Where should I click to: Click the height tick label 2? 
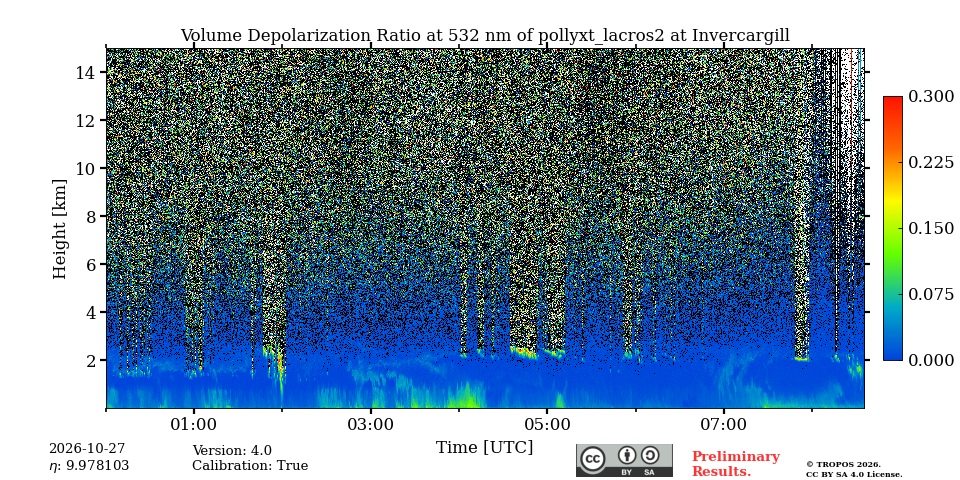coord(92,360)
